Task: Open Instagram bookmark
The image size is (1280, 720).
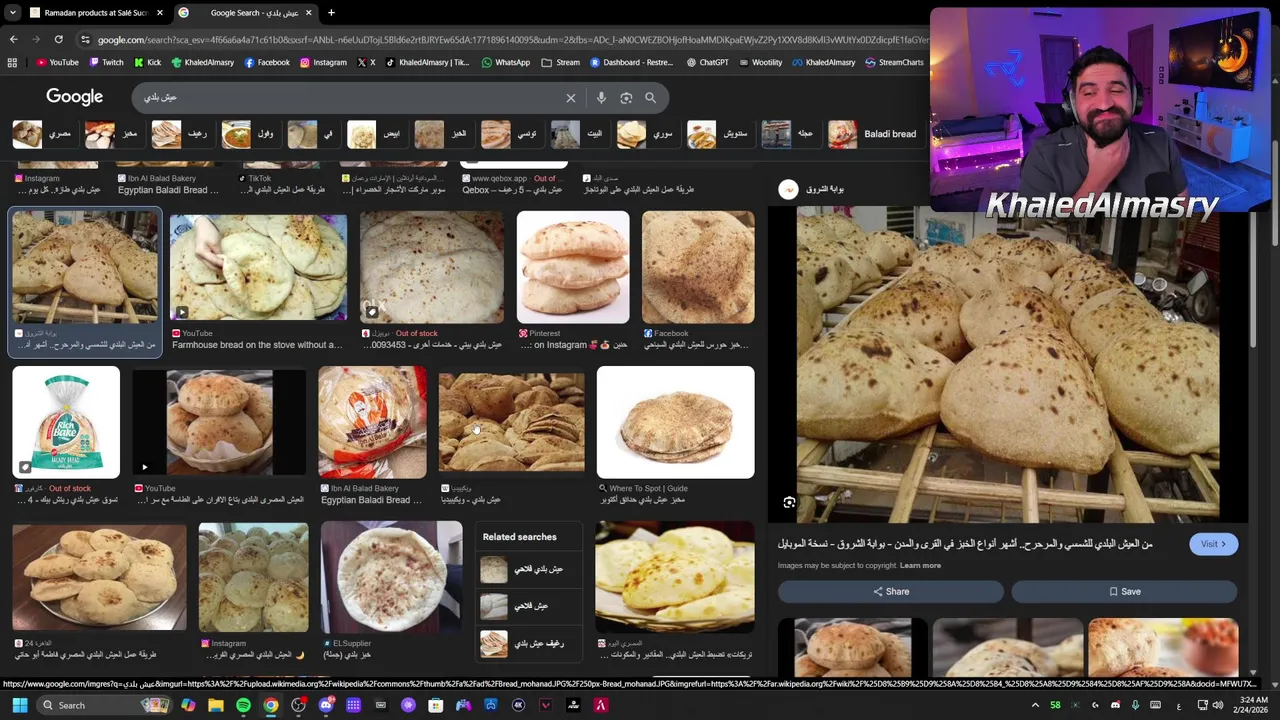Action: coord(323,62)
